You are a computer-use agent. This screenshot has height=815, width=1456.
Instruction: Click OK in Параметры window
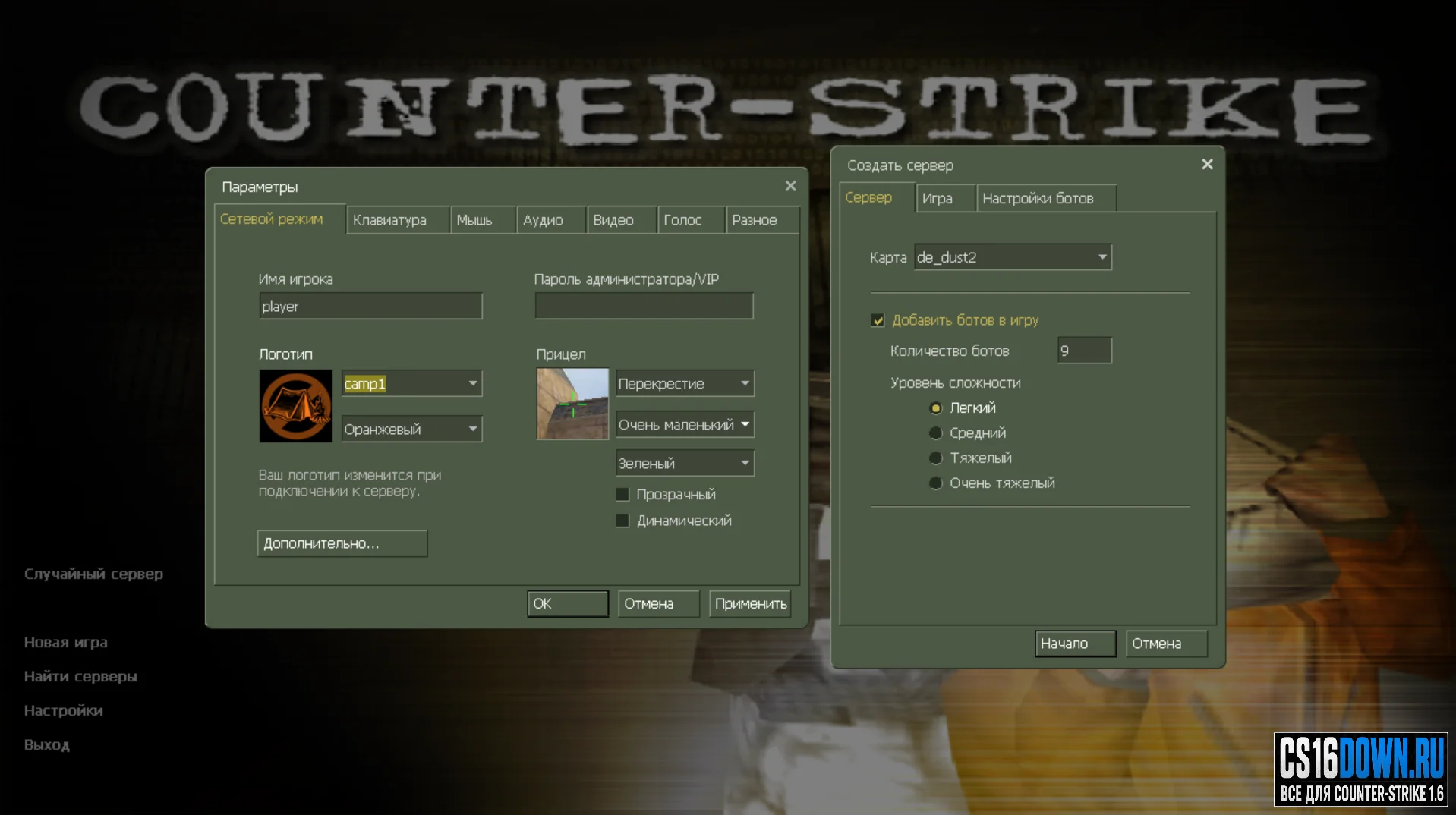click(x=568, y=604)
